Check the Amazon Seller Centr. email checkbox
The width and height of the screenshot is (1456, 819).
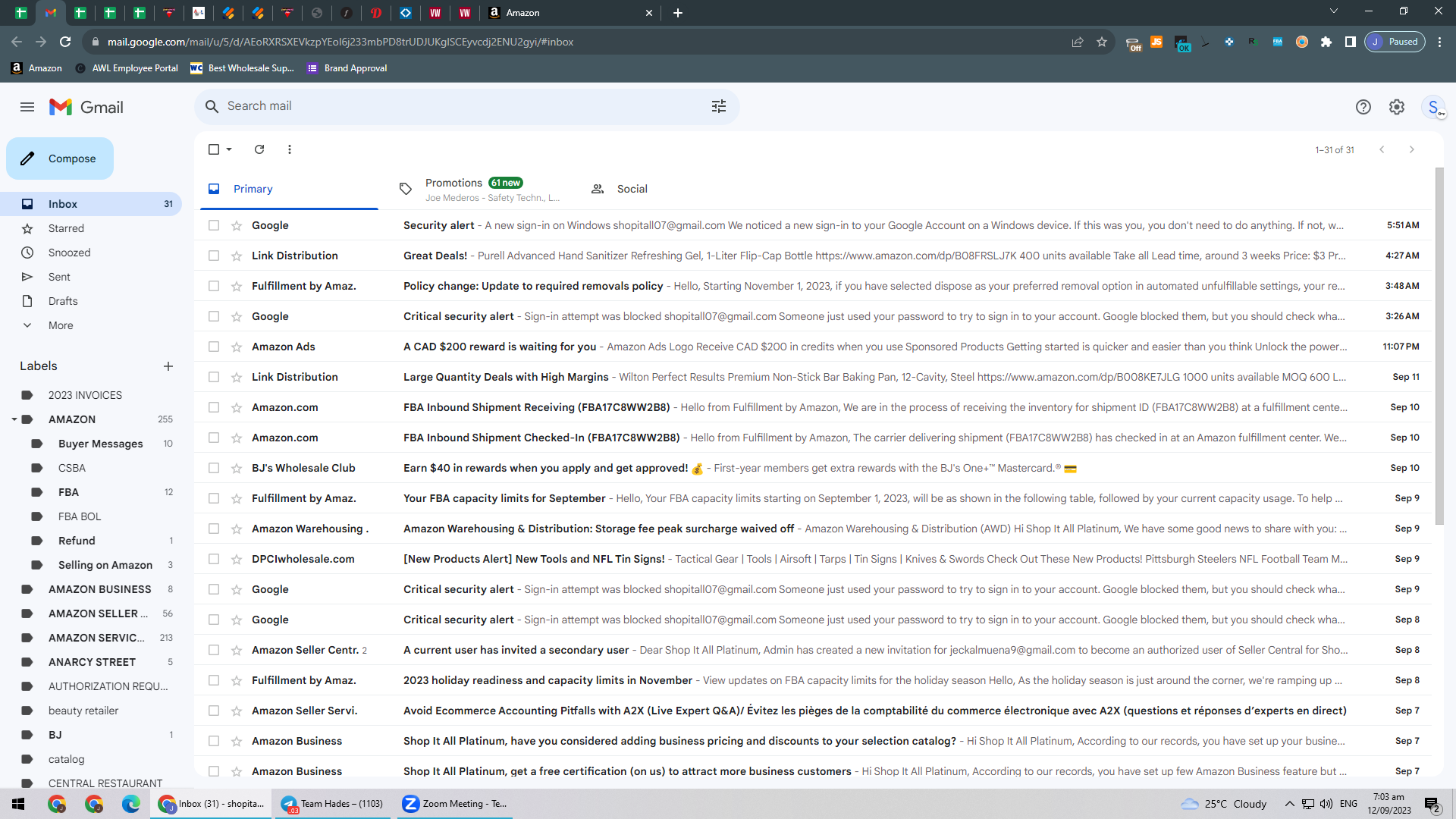[214, 650]
